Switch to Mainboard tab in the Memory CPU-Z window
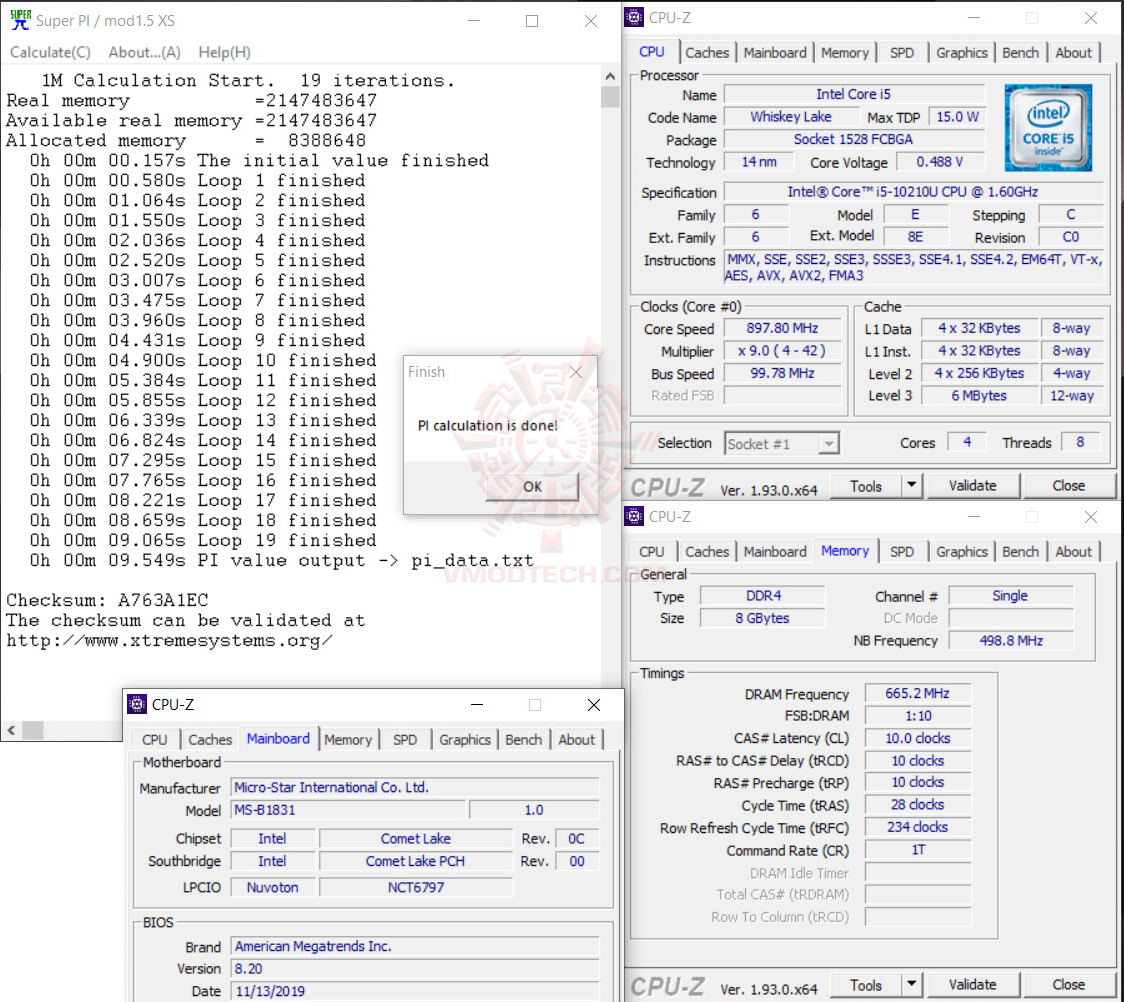Image resolution: width=1124 pixels, height=1002 pixels. (x=775, y=551)
